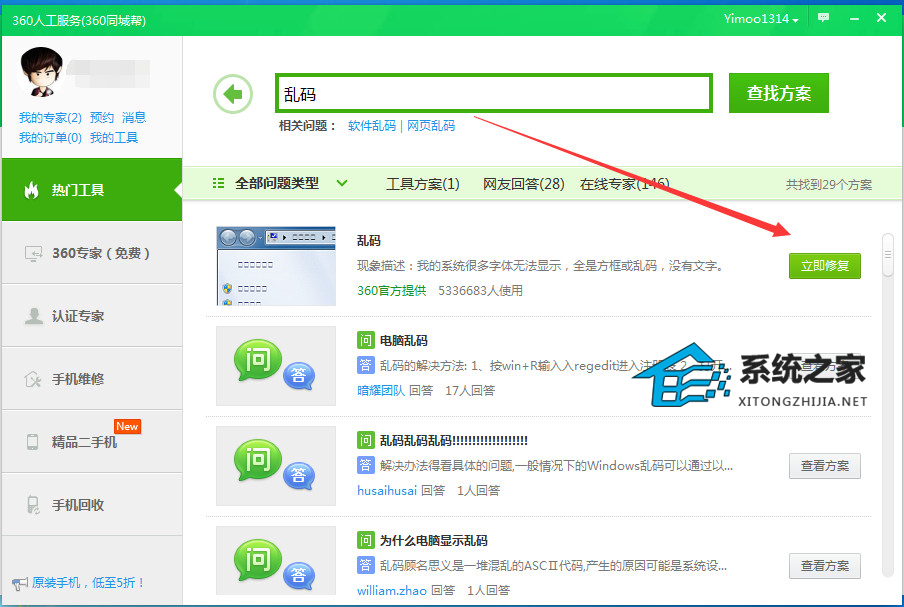Click the 5336683人使用 usage count
904x607 pixels.
coord(480,291)
